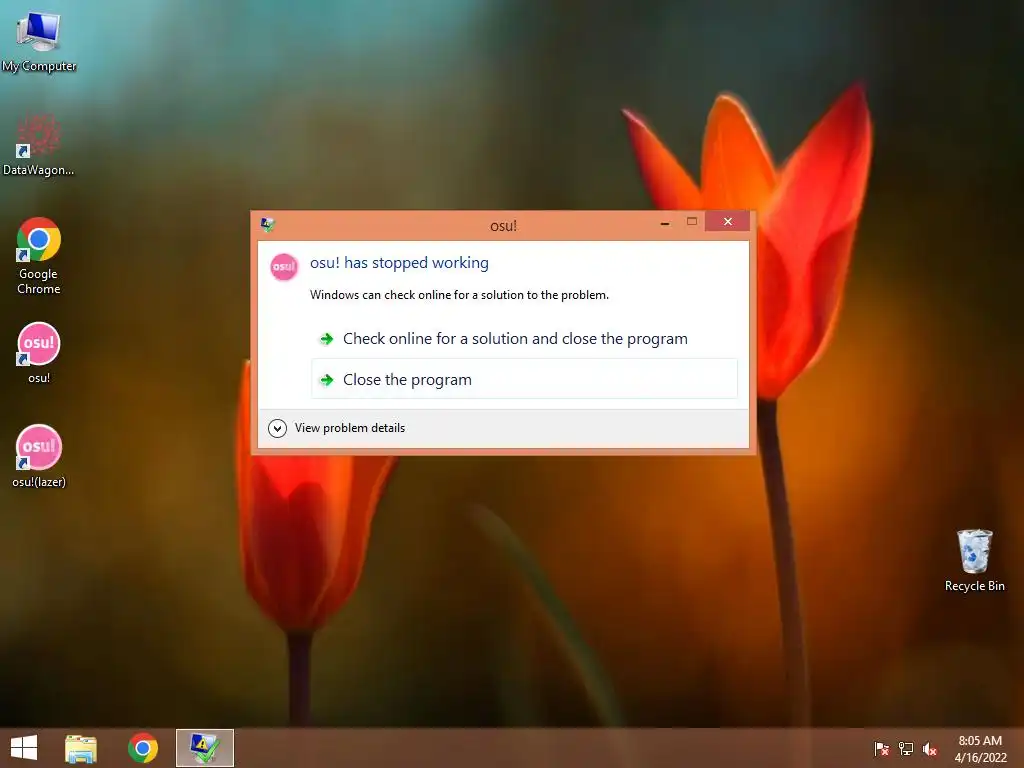Choose Close the program
This screenshot has width=1024, height=768.
click(x=524, y=379)
